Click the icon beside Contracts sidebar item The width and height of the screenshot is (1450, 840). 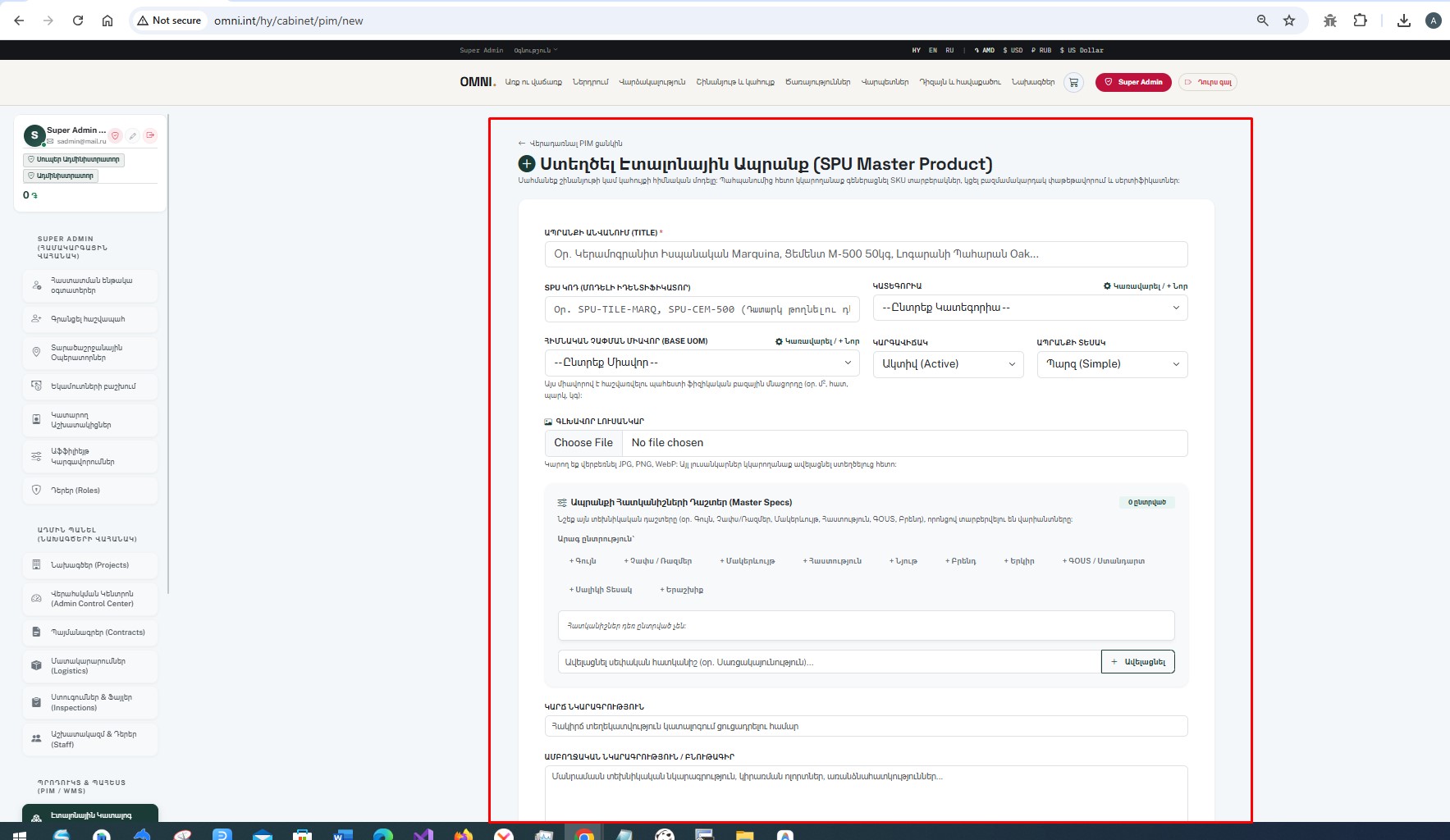pyautogui.click(x=36, y=632)
